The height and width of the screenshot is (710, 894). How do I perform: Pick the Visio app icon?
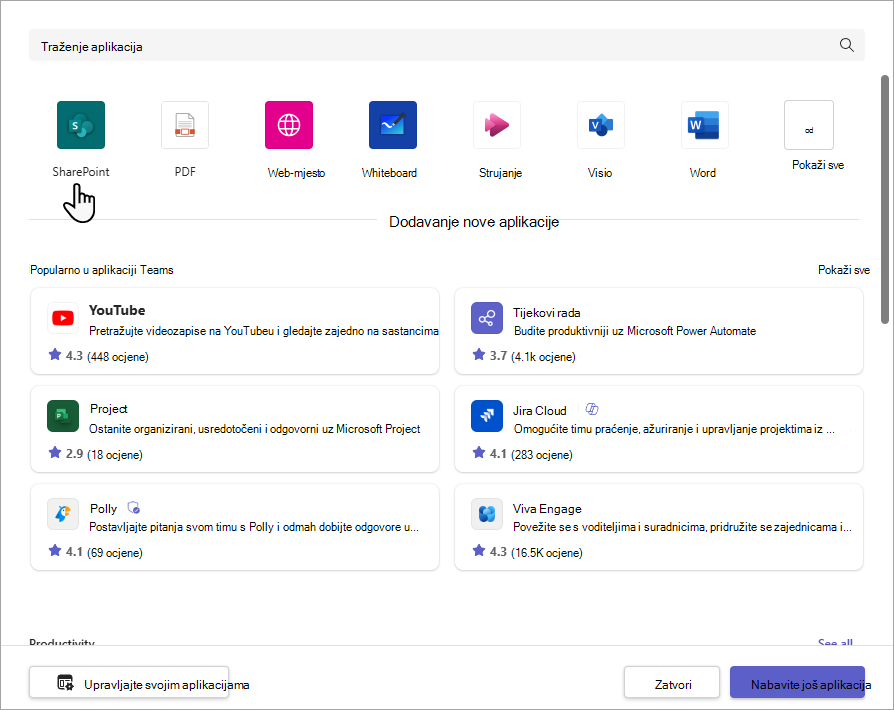pos(601,125)
